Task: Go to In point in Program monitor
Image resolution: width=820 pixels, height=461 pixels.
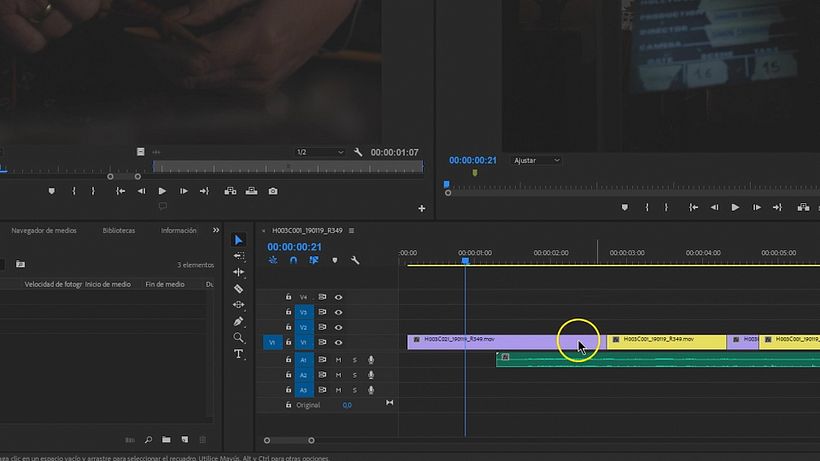Action: pos(693,208)
